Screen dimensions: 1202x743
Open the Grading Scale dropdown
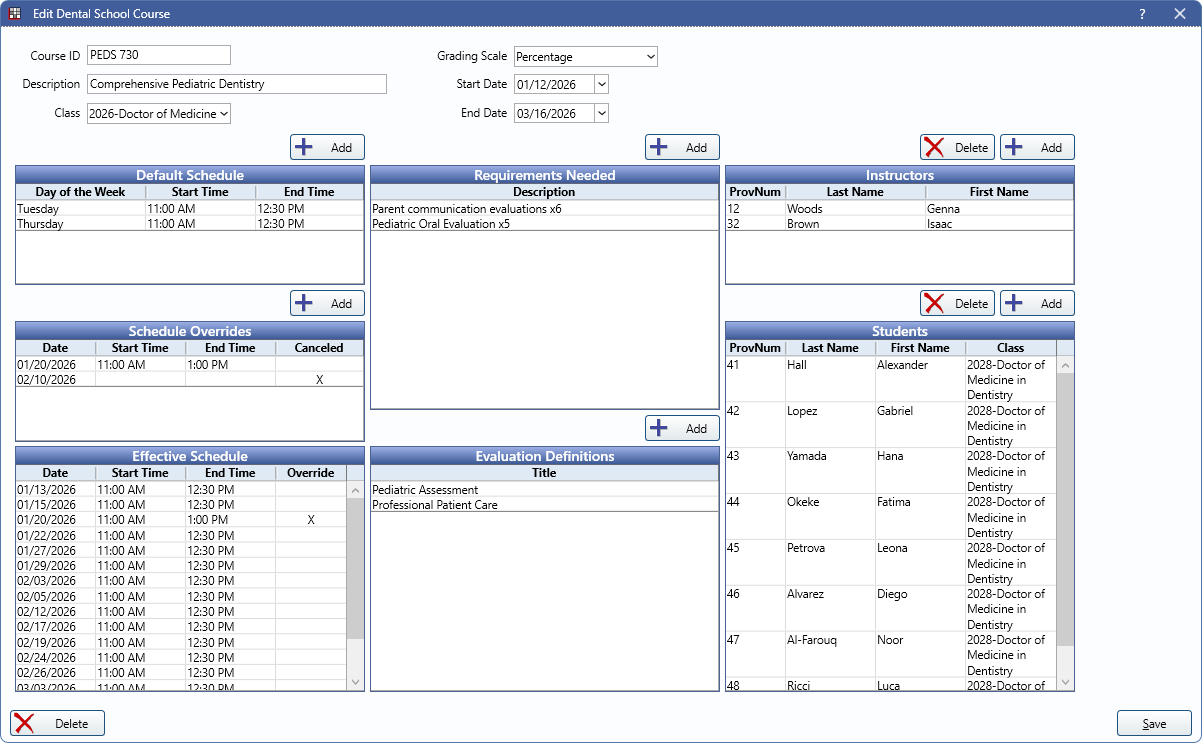click(585, 57)
